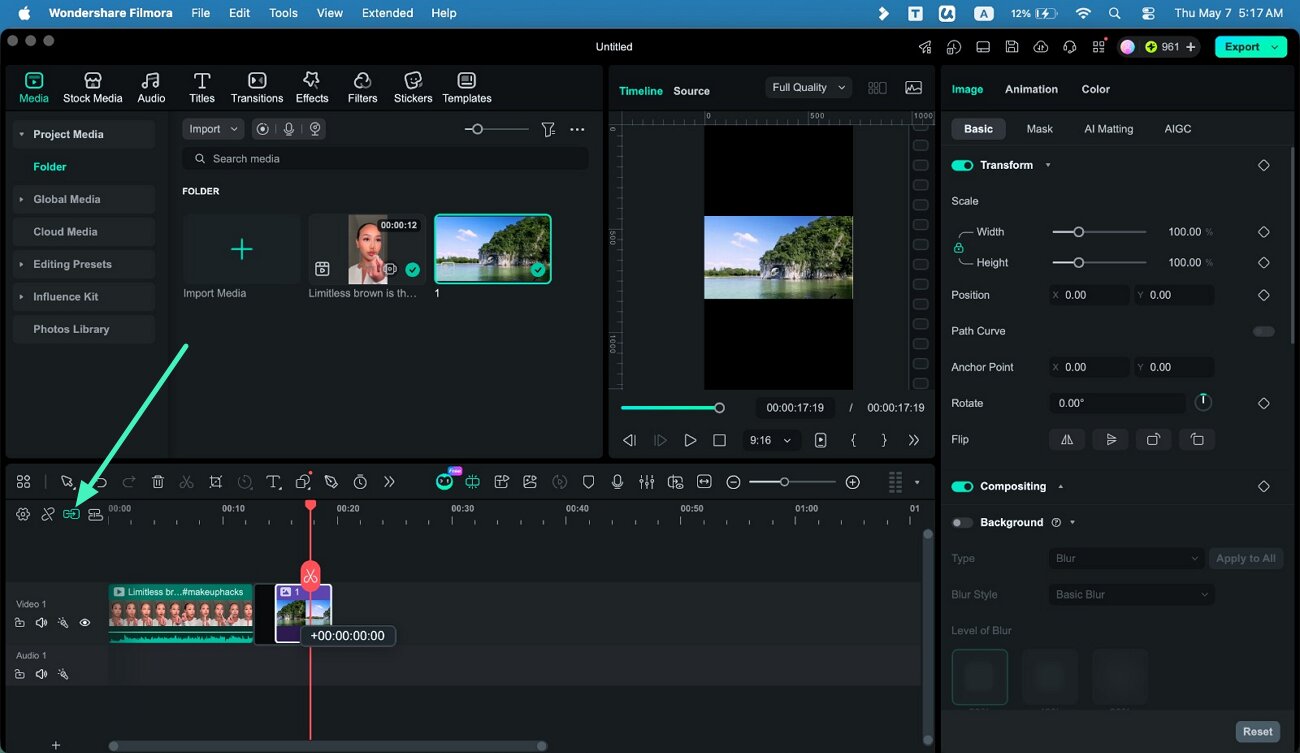Viewport: 1300px width, 753px height.
Task: Open the Tools menu in the menu bar
Action: pos(283,13)
